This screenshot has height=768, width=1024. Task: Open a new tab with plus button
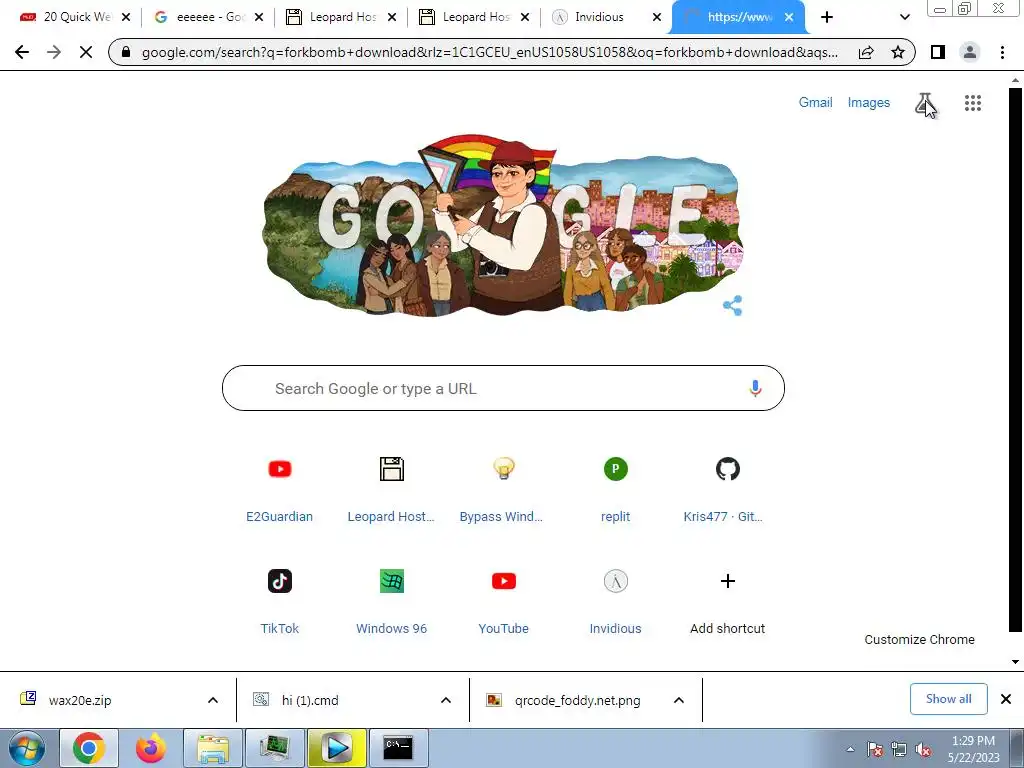pos(827,17)
